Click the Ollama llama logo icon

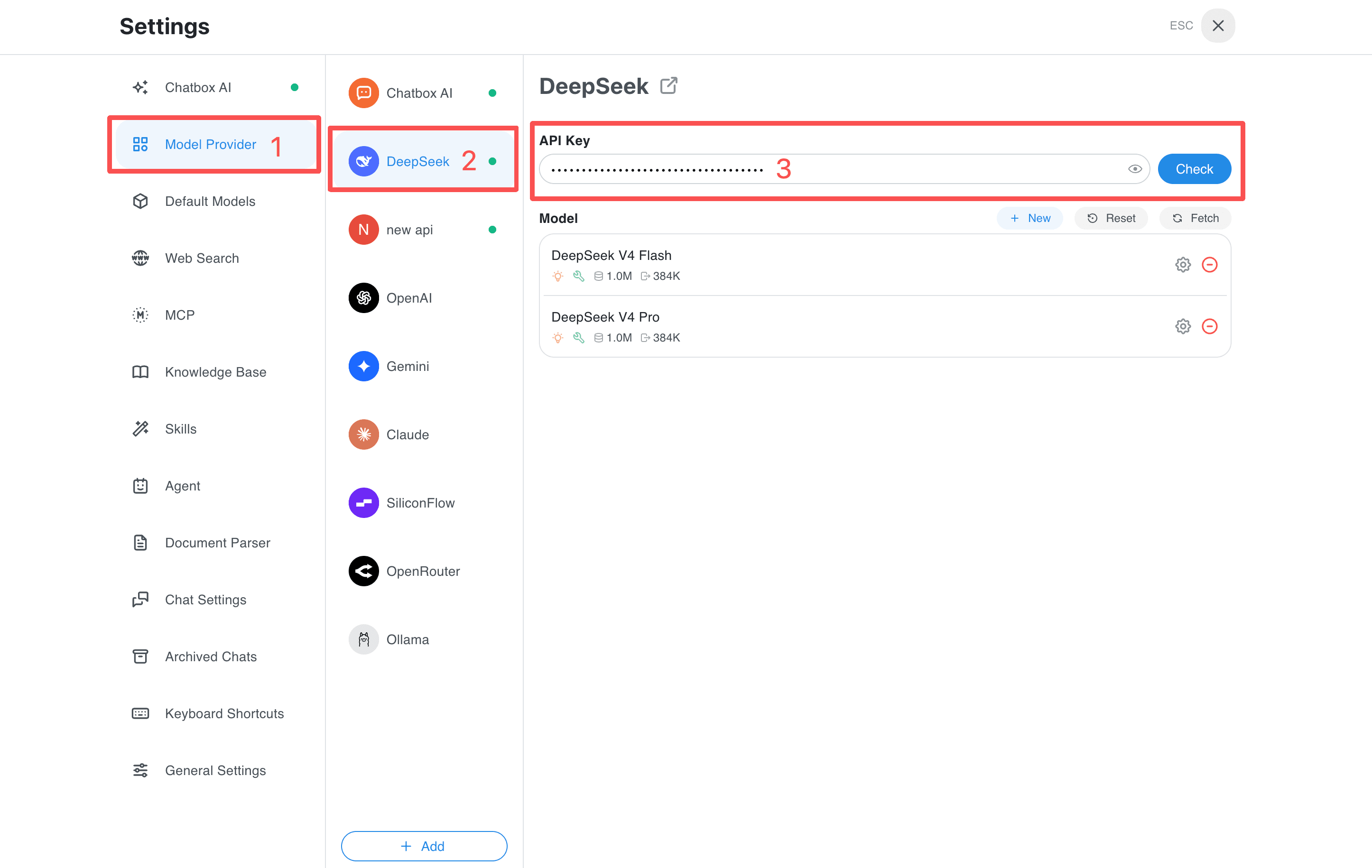point(363,639)
